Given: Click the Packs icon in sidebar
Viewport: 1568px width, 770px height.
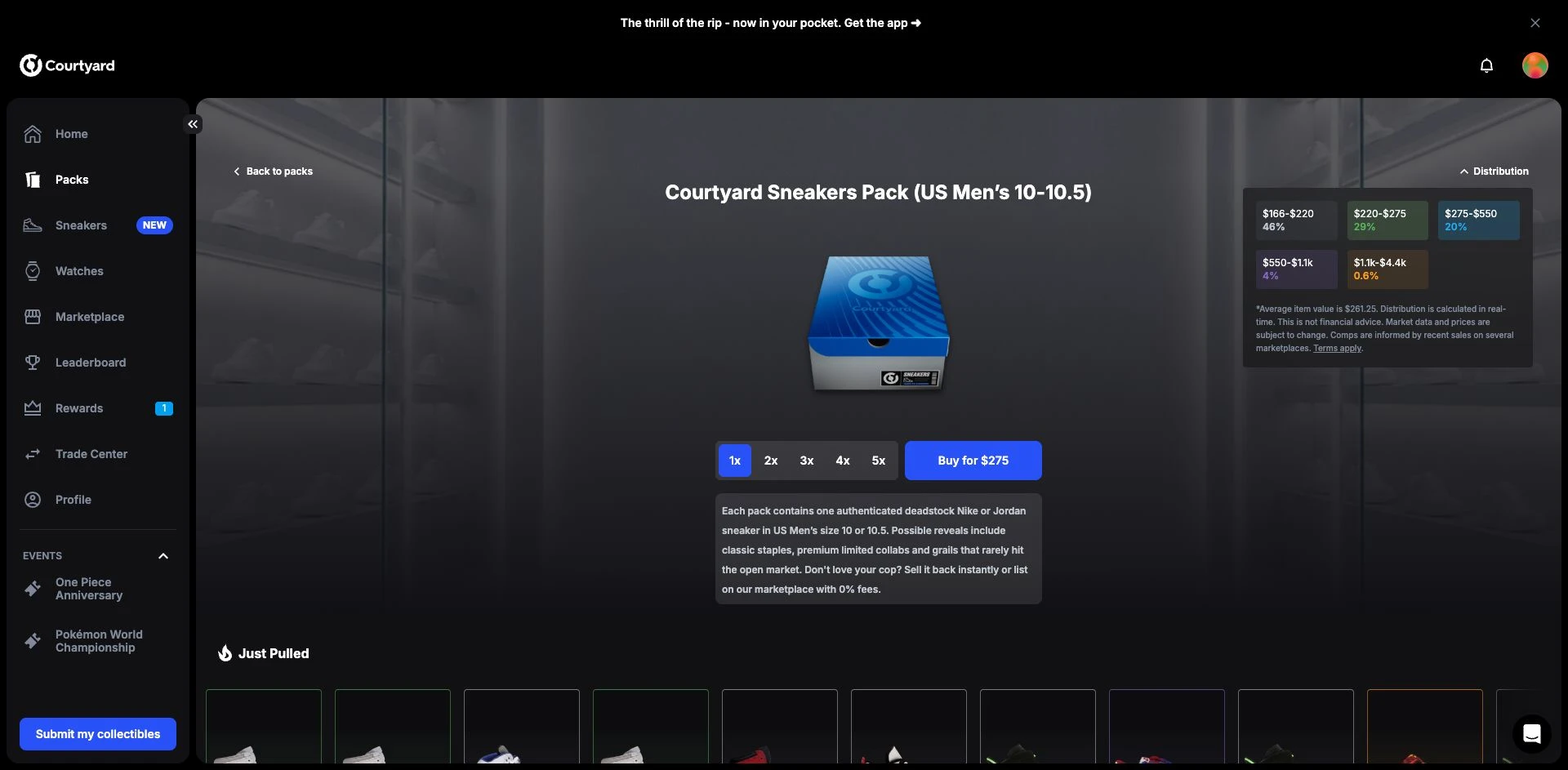Looking at the screenshot, I should [33, 180].
